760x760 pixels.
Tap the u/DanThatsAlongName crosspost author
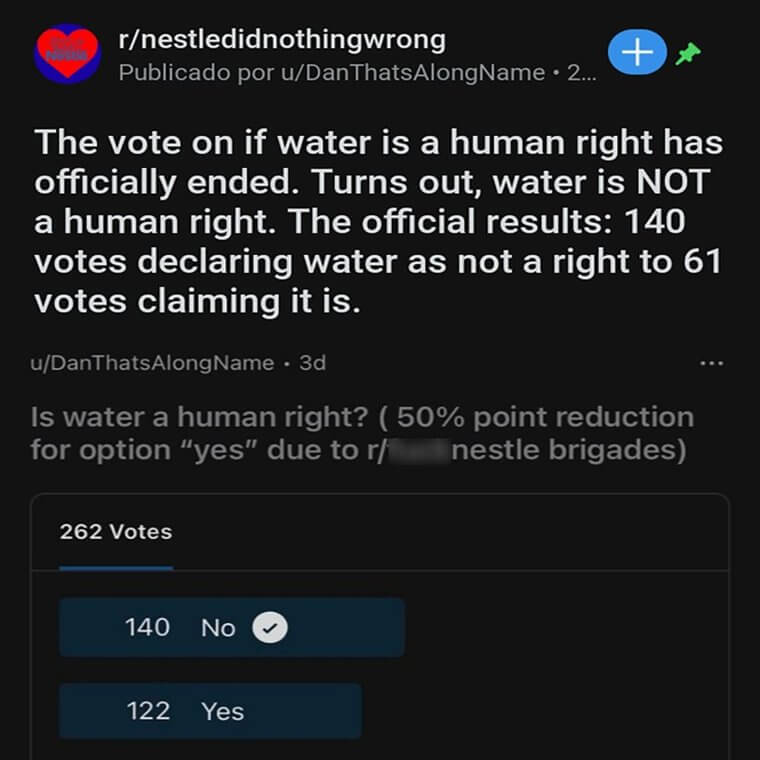tap(153, 363)
